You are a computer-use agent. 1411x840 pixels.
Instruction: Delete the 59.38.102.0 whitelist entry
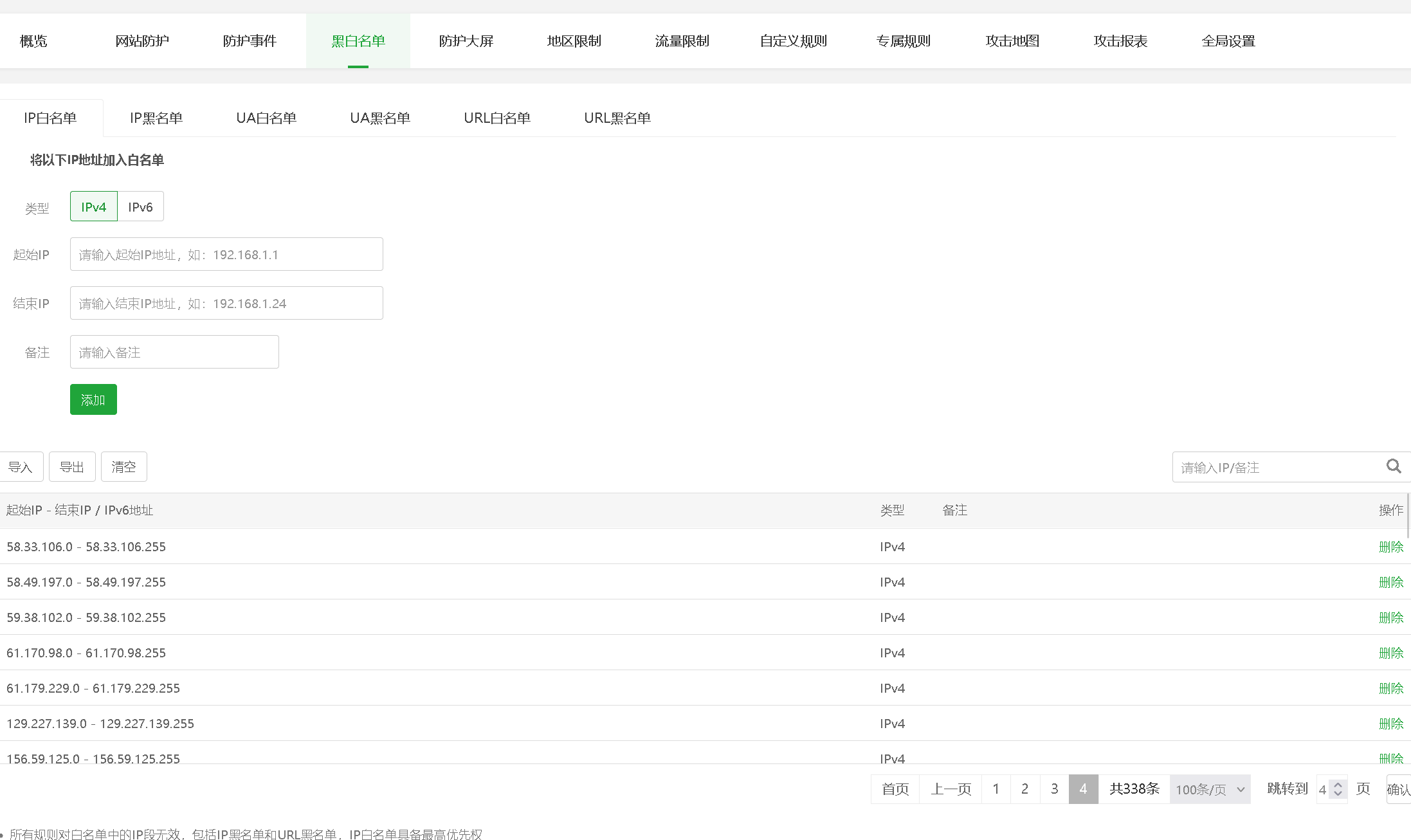coord(1391,617)
